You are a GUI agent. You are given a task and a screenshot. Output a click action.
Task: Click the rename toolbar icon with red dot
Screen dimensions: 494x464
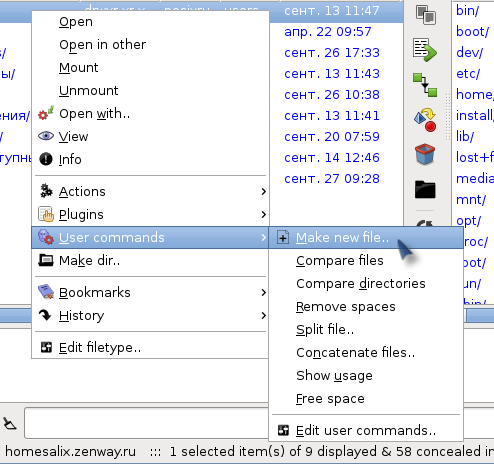click(425, 120)
